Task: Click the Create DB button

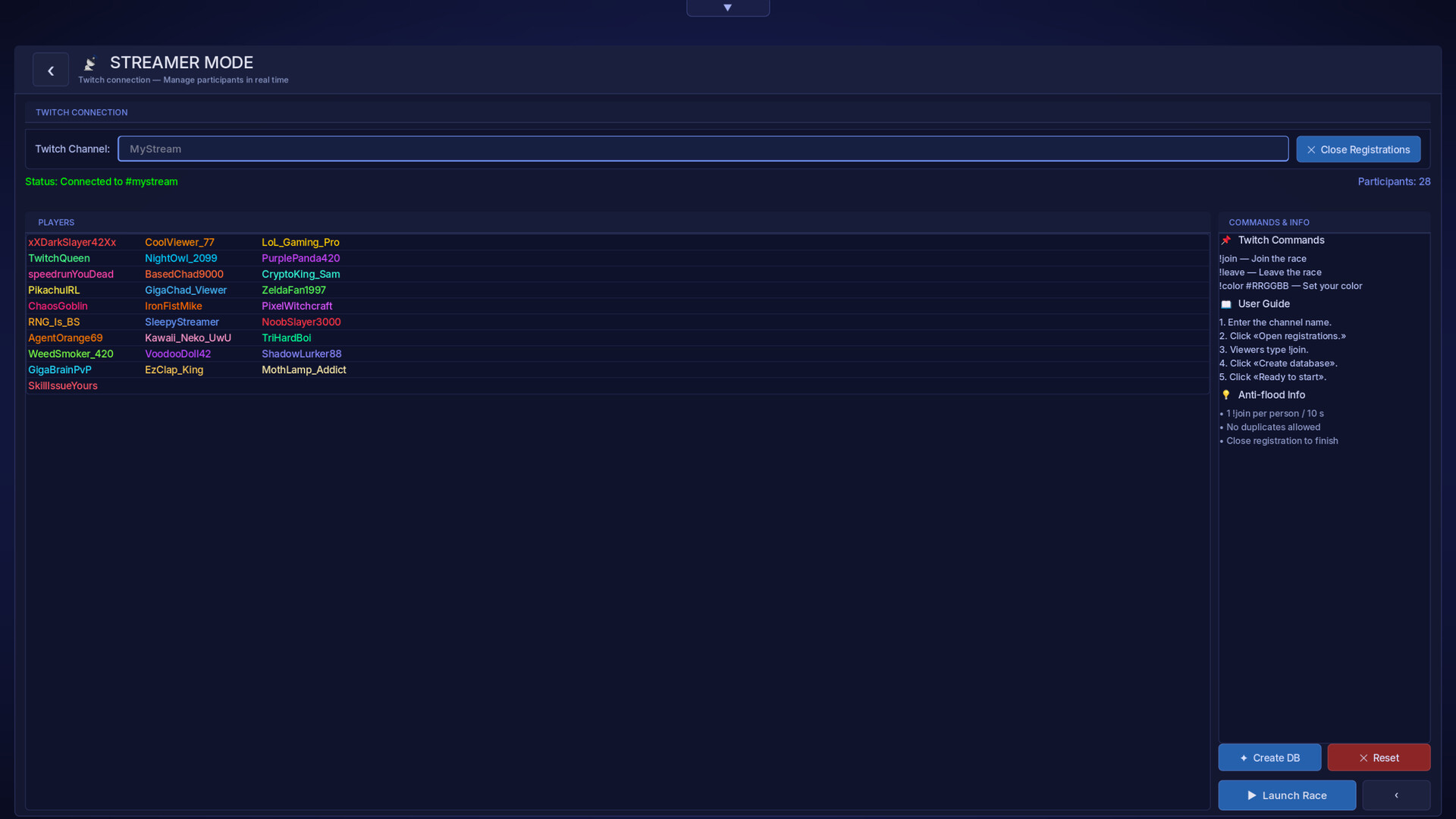Action: pyautogui.click(x=1269, y=758)
